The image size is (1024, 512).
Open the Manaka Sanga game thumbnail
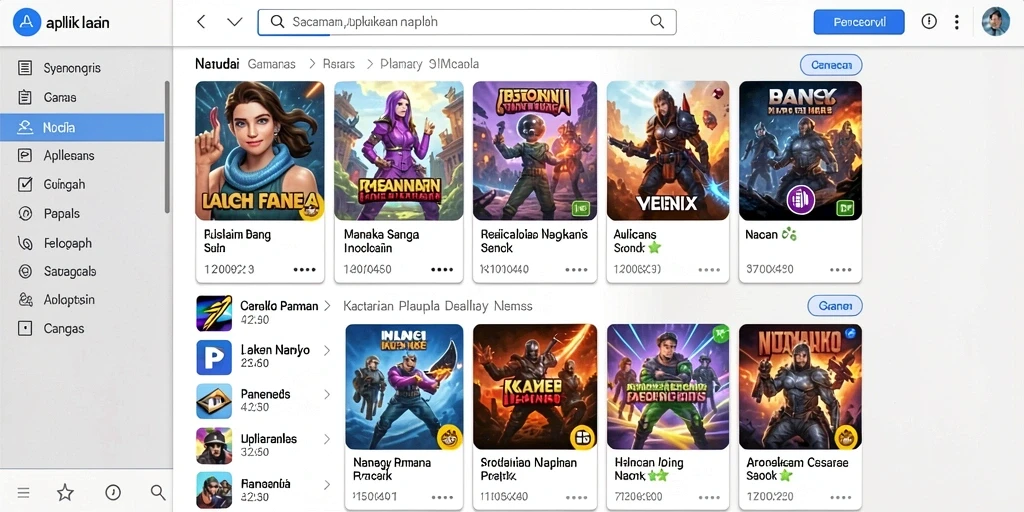point(399,150)
